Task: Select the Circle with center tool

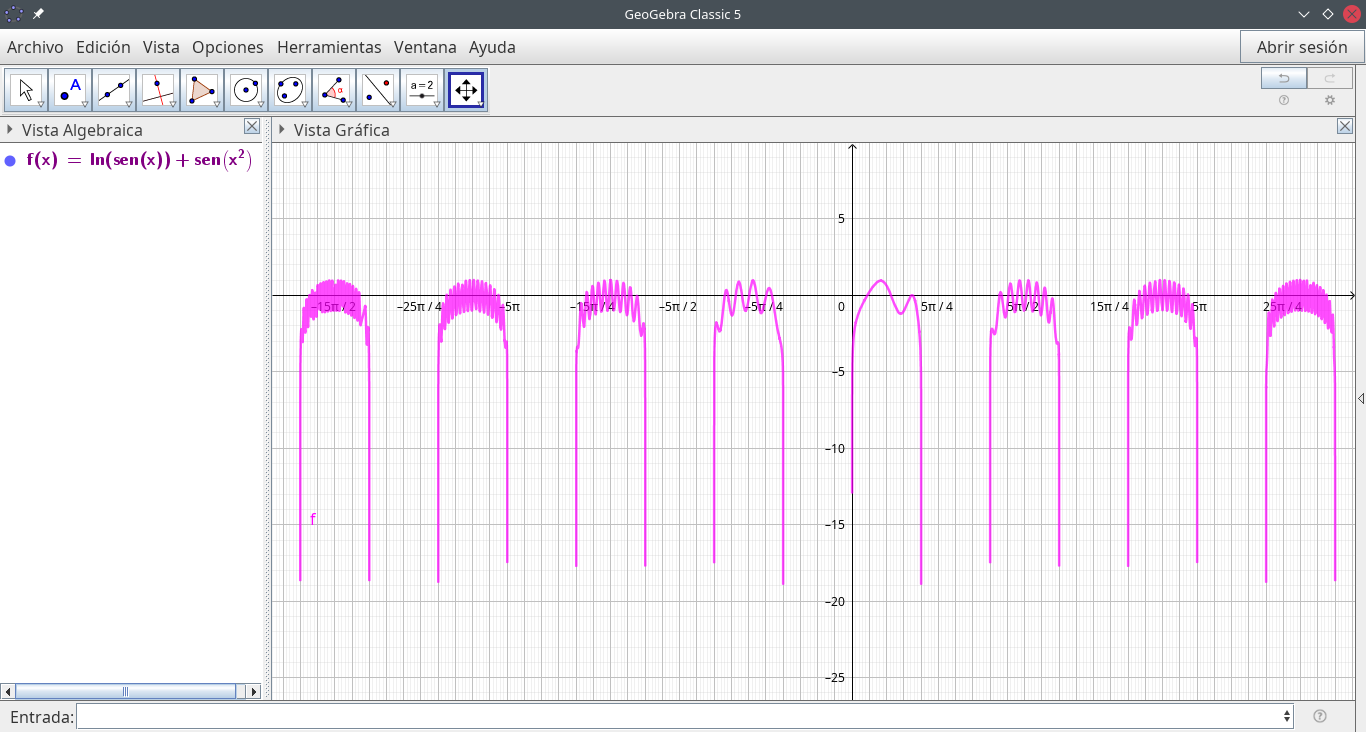Action: (x=246, y=90)
